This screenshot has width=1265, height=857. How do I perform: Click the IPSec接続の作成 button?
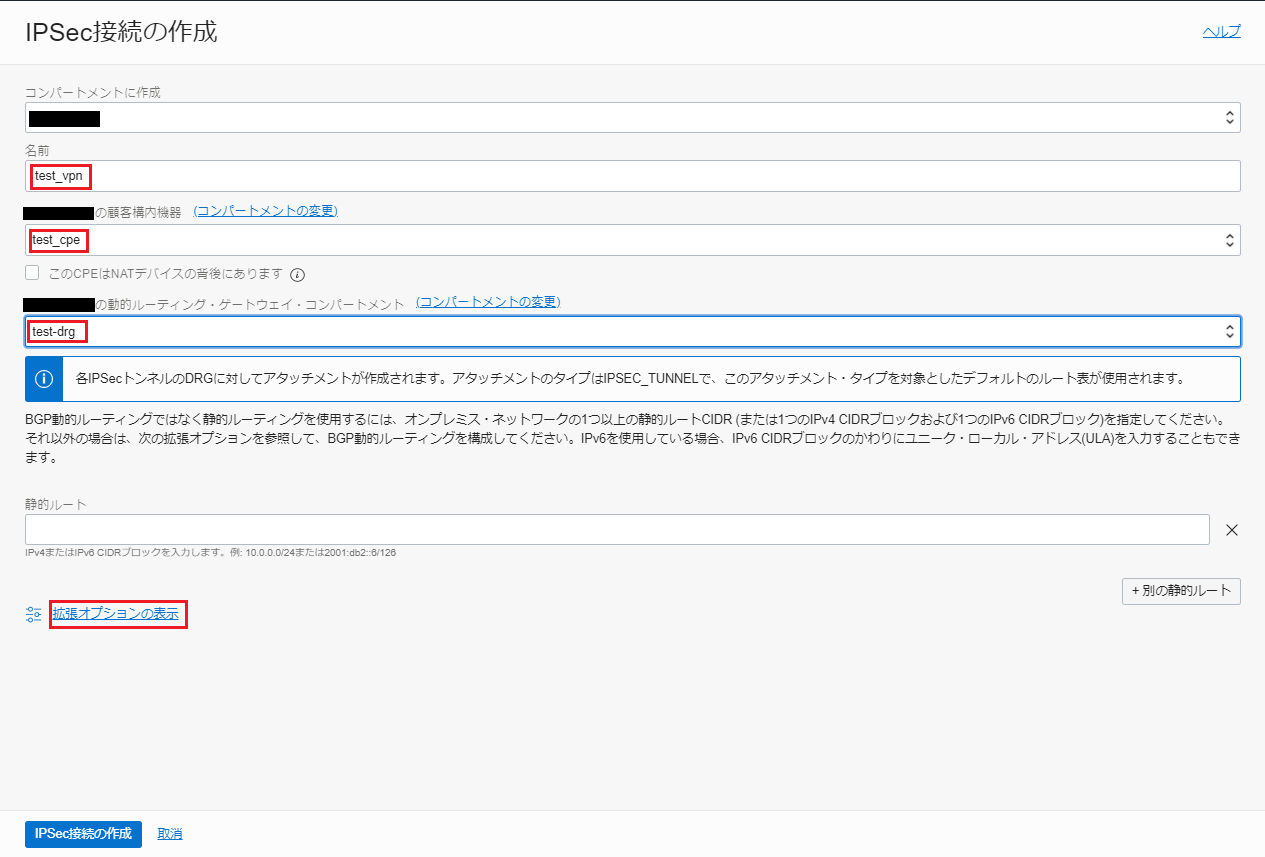click(x=83, y=834)
